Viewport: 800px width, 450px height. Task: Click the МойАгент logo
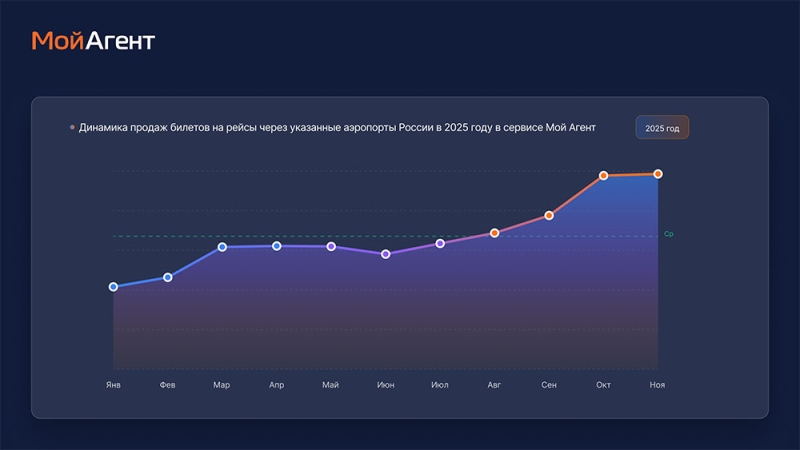(x=93, y=41)
